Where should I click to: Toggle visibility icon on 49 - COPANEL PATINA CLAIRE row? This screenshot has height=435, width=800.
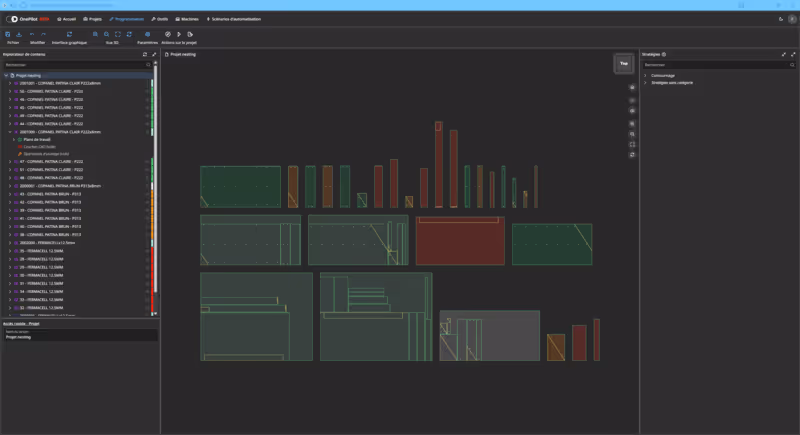coord(147,116)
